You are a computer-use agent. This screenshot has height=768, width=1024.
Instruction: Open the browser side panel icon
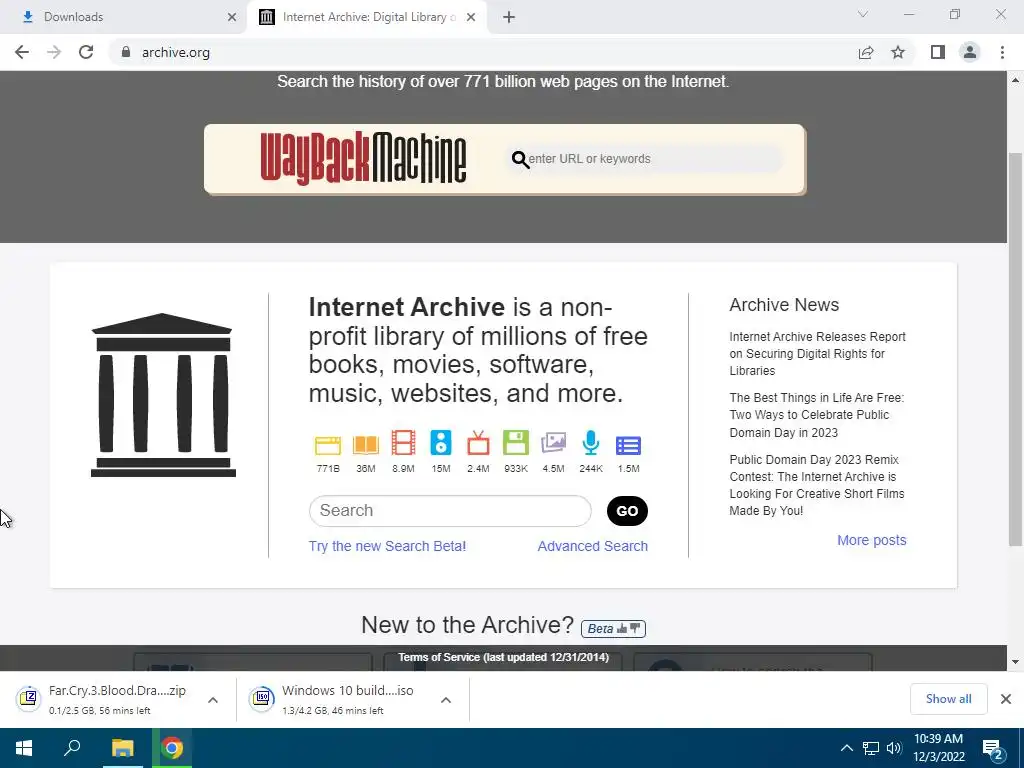[x=938, y=52]
